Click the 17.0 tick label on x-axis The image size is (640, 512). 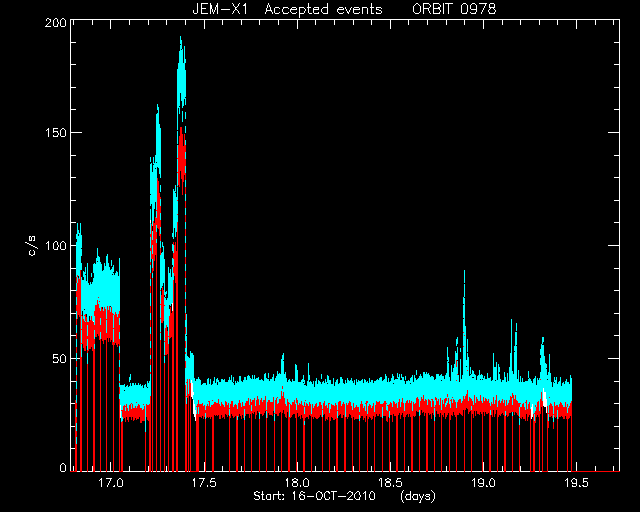(111, 483)
